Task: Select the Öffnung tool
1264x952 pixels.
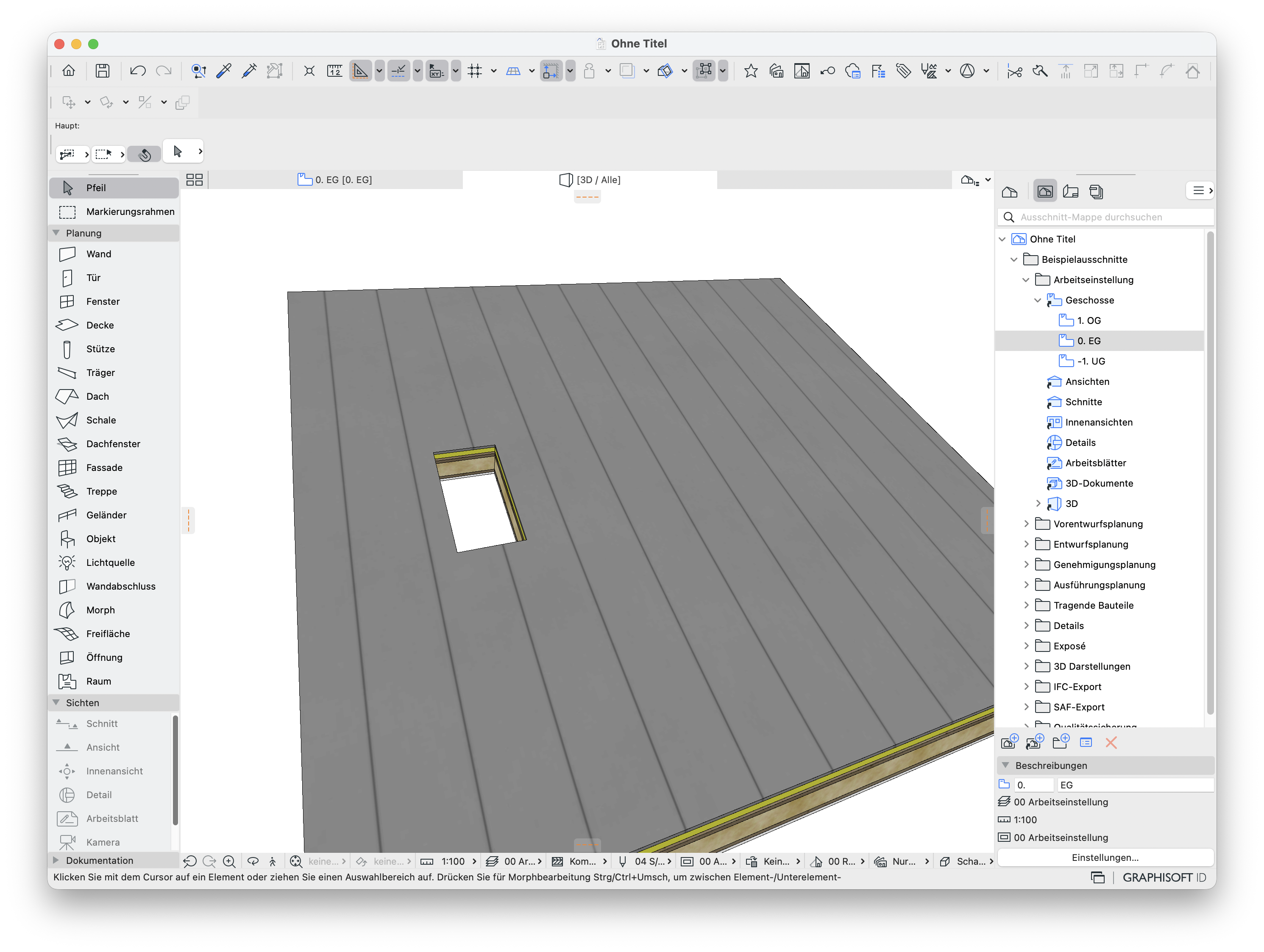Action: pyautogui.click(x=114, y=657)
